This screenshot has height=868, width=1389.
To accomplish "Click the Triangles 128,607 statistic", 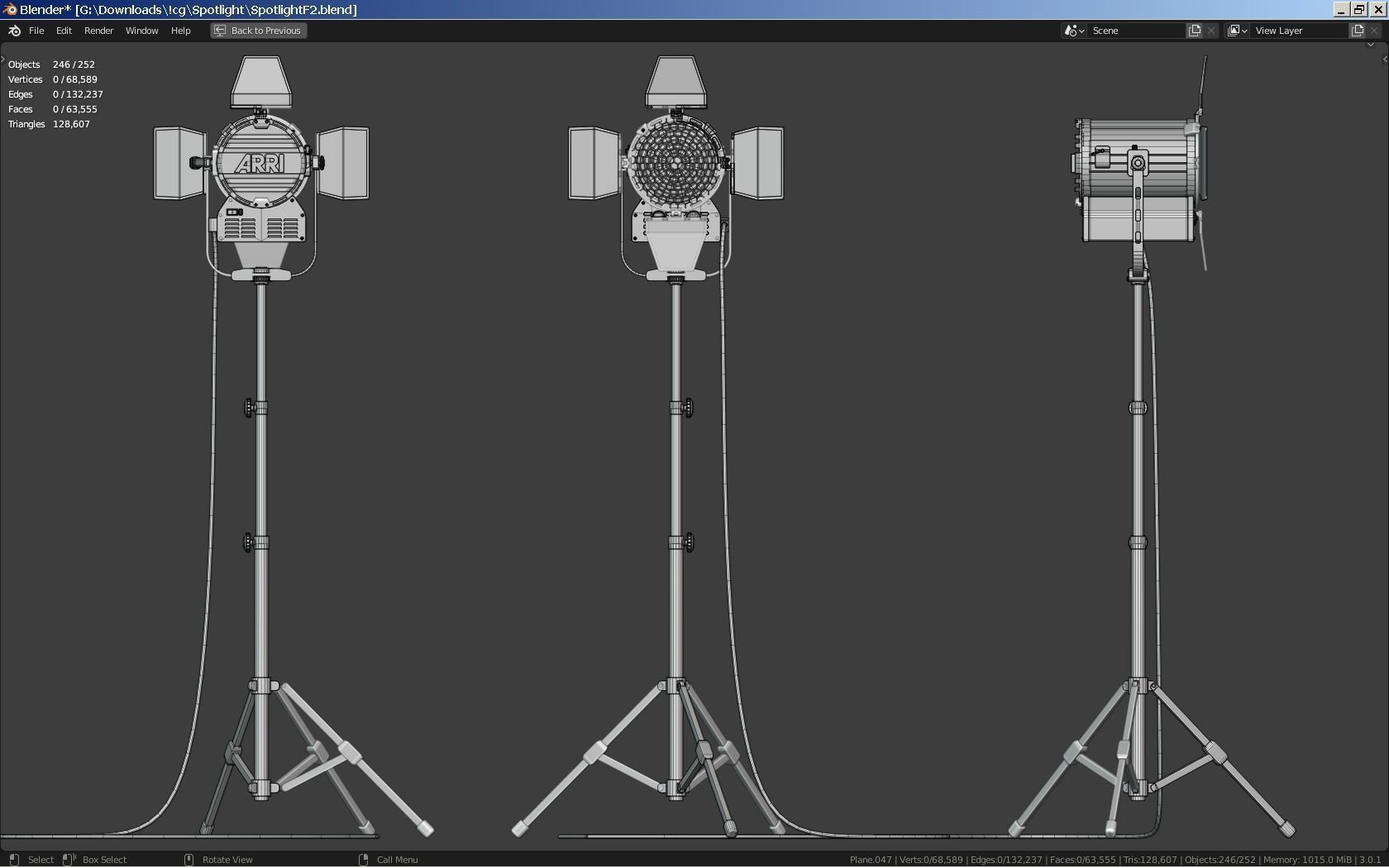I will (49, 124).
